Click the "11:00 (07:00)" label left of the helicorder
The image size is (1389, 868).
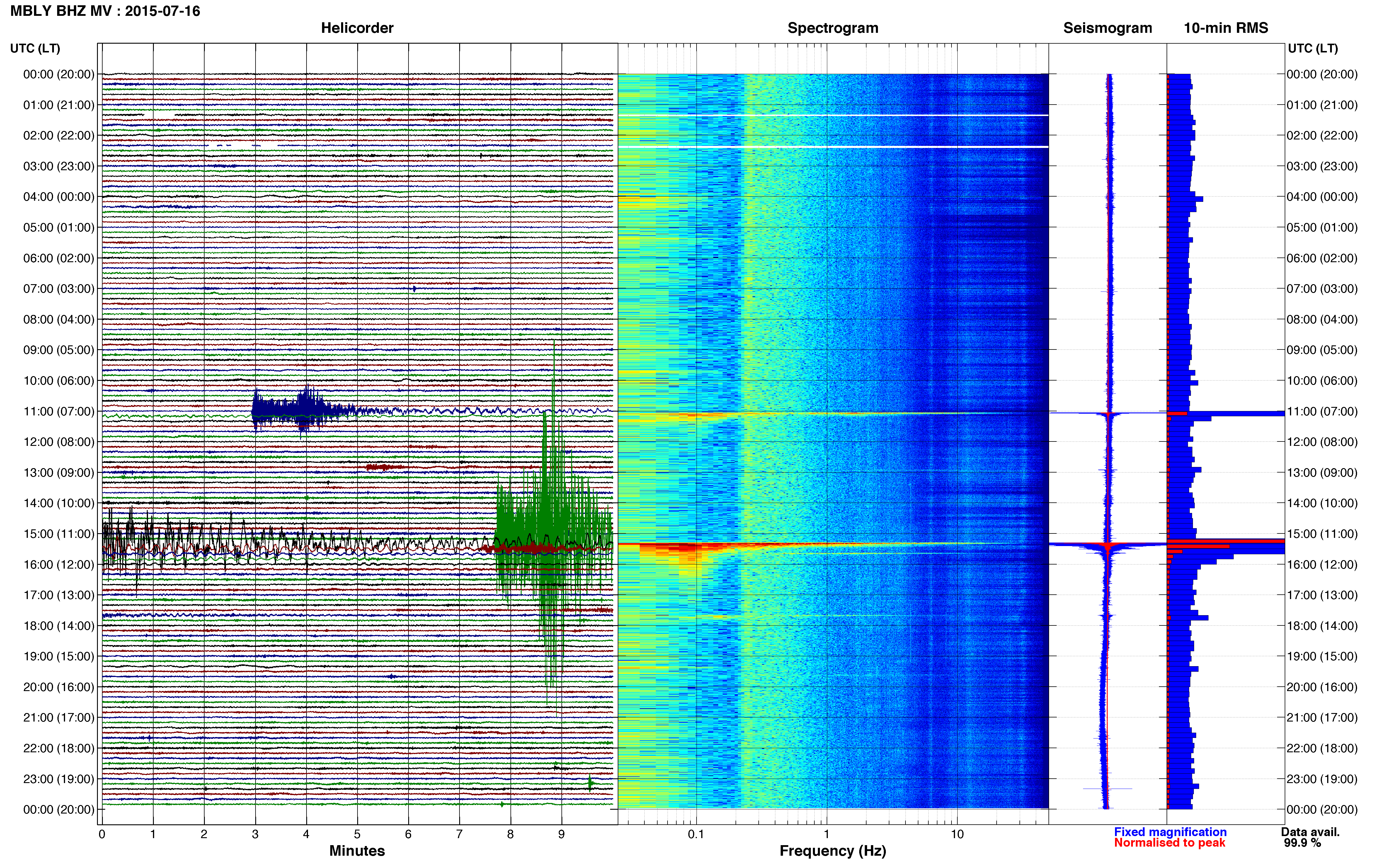pyautogui.click(x=59, y=411)
